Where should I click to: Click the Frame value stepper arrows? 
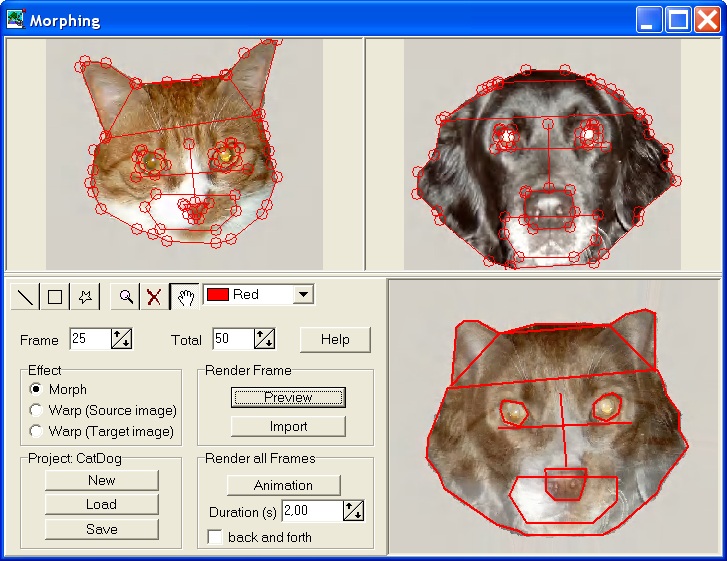(121, 339)
